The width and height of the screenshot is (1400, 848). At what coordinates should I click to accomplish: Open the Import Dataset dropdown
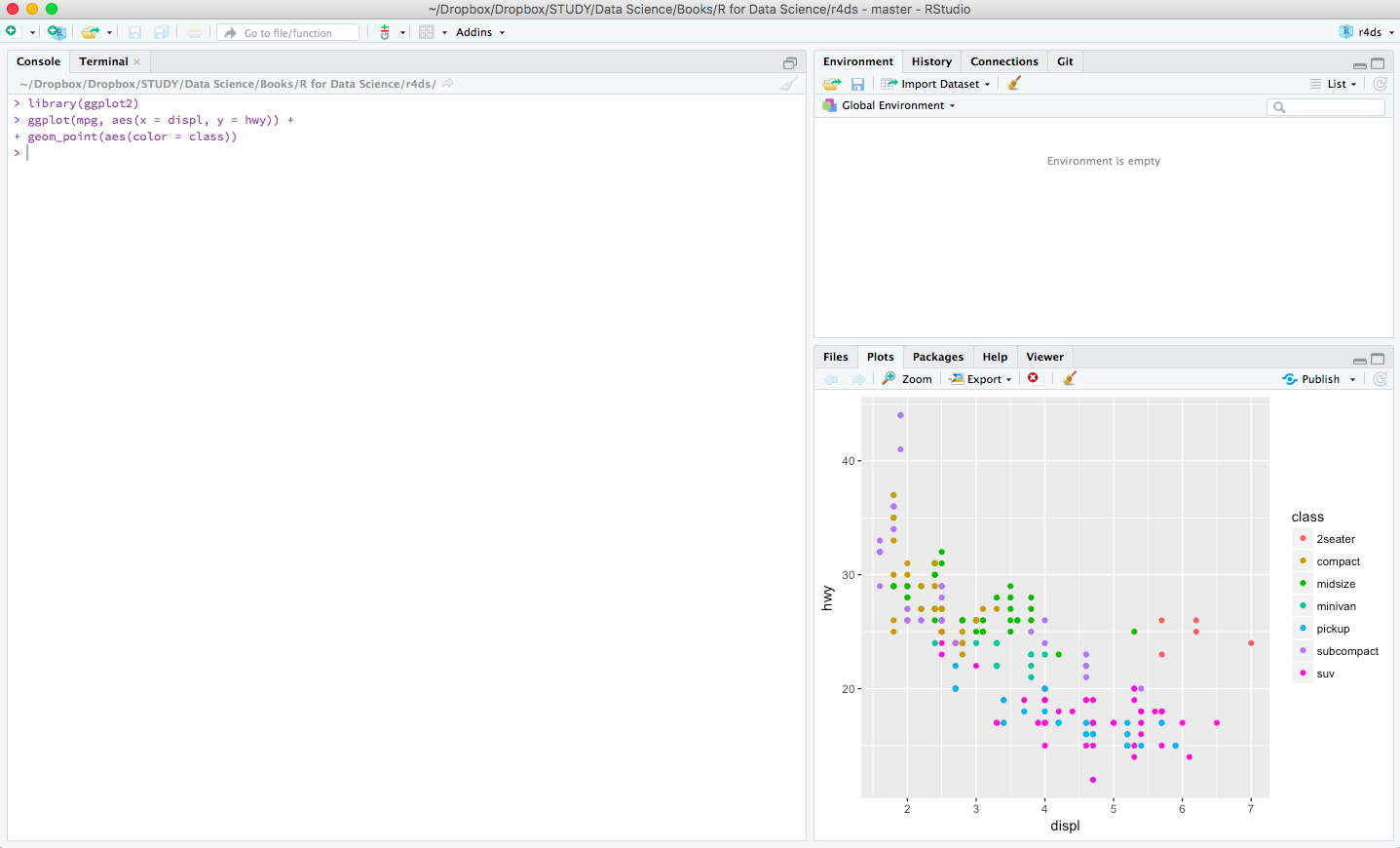(x=936, y=84)
